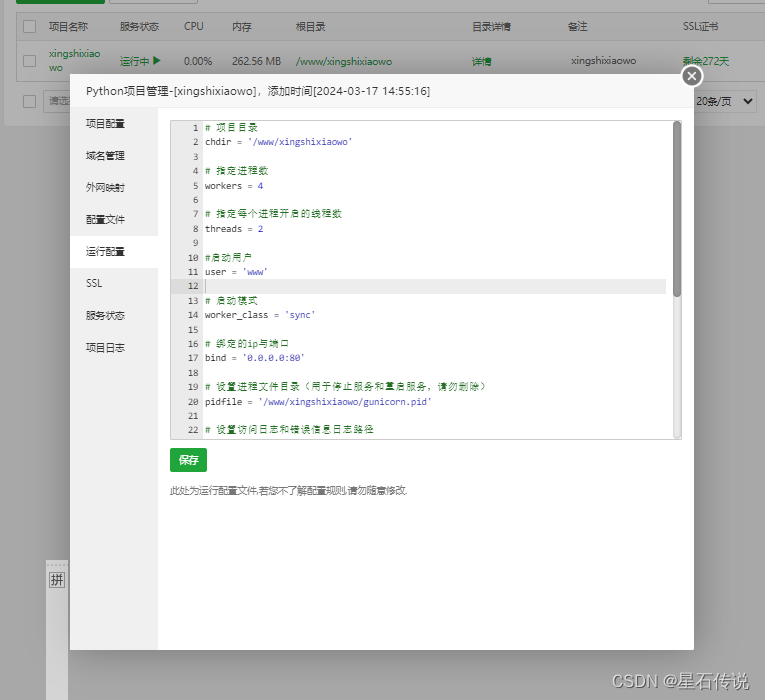The image size is (765, 700).
Task: Open the /www/xingshixiaowo root directory link
Action: point(343,61)
